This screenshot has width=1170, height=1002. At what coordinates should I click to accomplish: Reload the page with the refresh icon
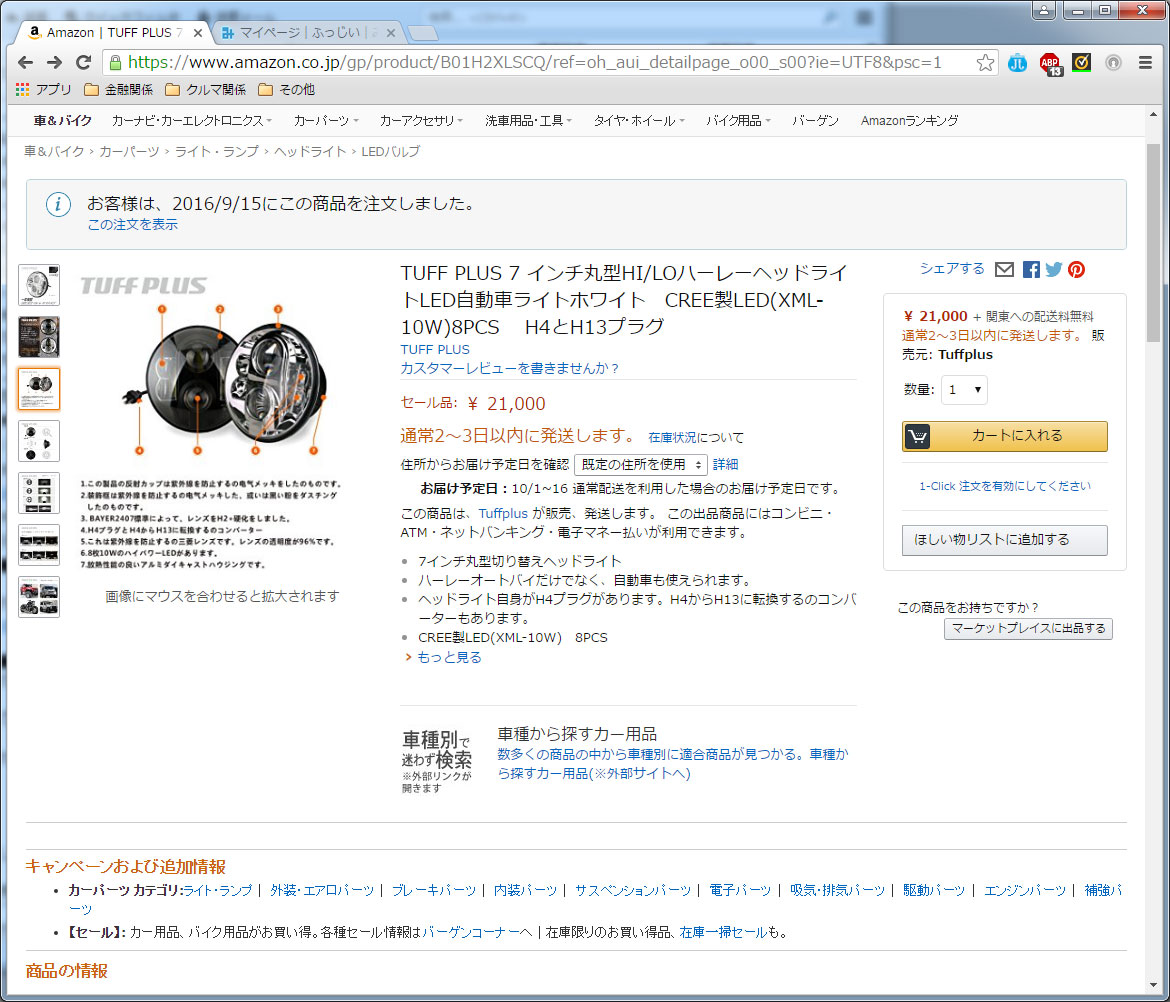(84, 63)
